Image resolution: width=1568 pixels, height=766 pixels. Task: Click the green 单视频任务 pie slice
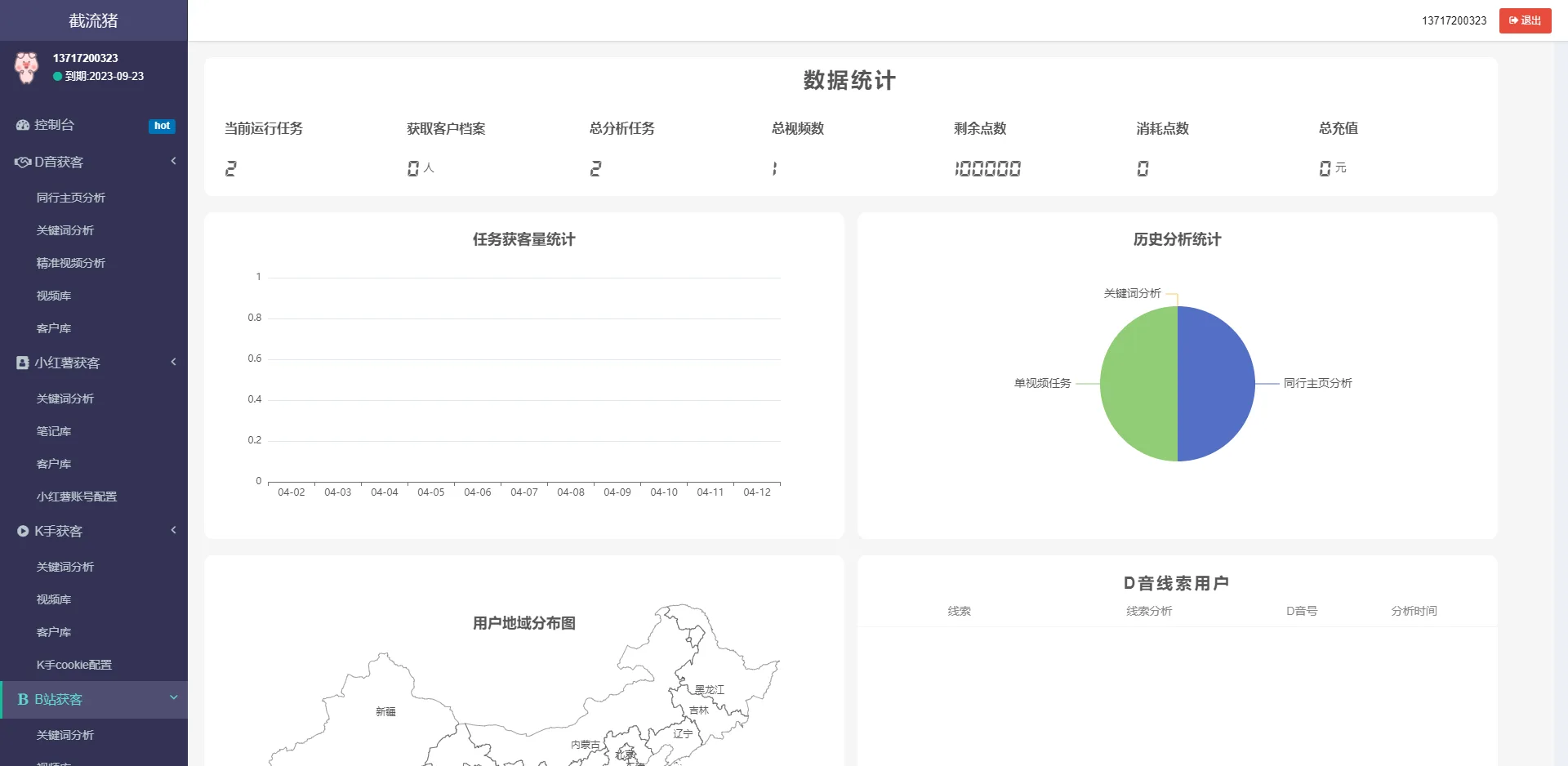[1139, 384]
